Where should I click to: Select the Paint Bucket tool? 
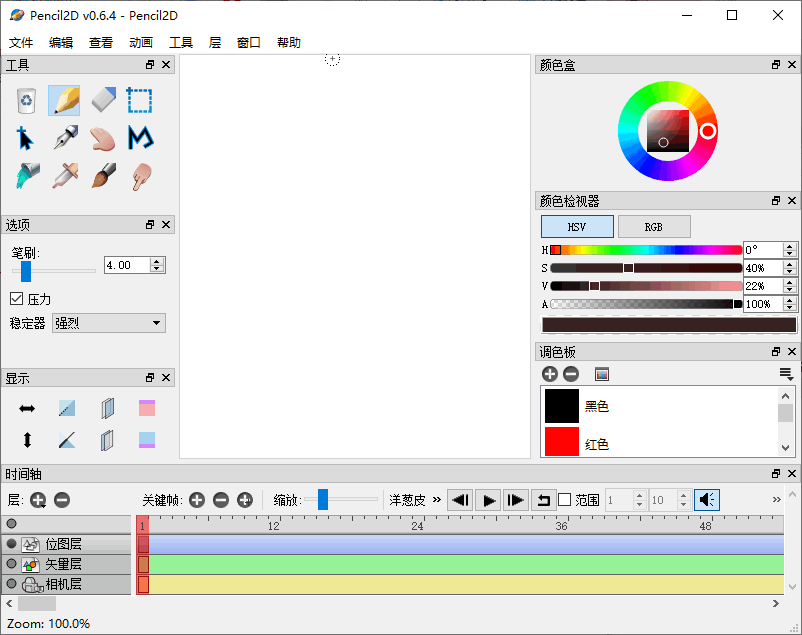[27, 176]
